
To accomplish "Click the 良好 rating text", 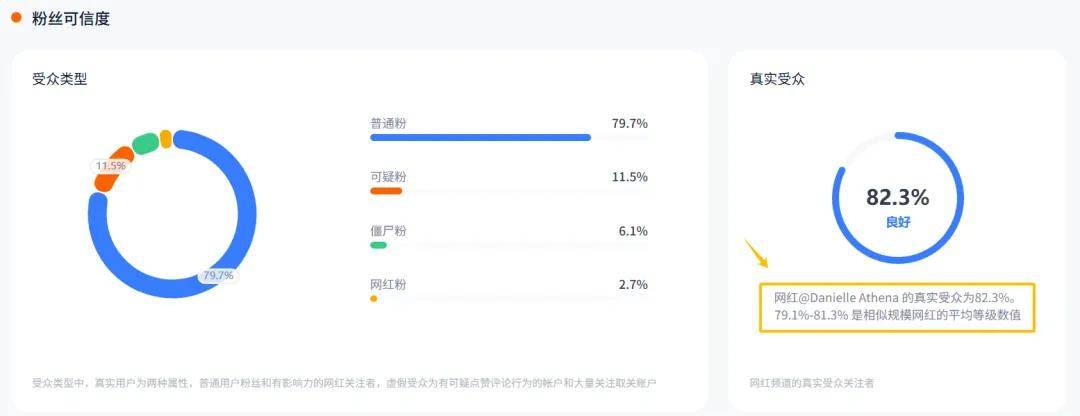I will pos(897,222).
